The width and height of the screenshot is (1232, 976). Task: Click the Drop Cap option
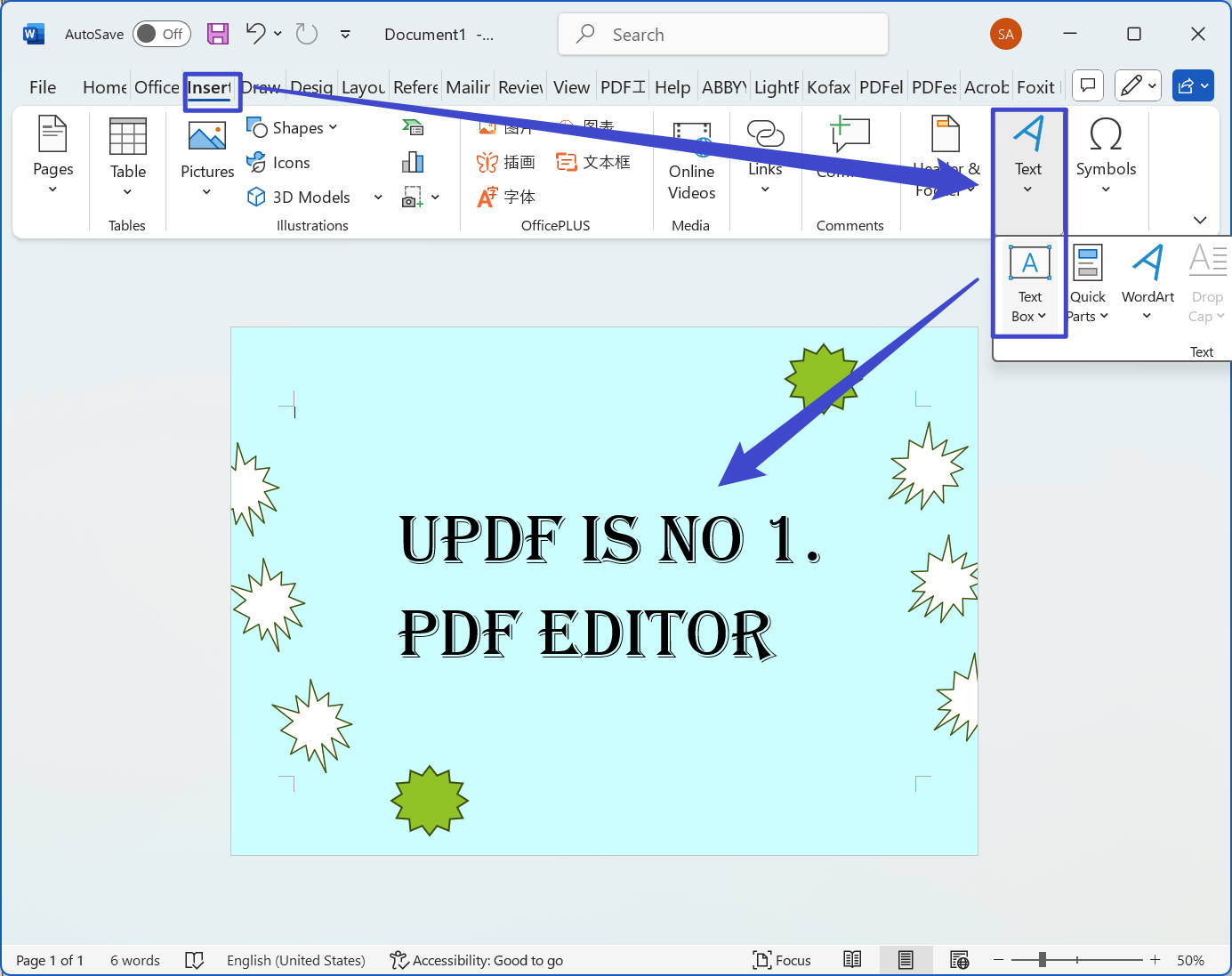(1207, 284)
